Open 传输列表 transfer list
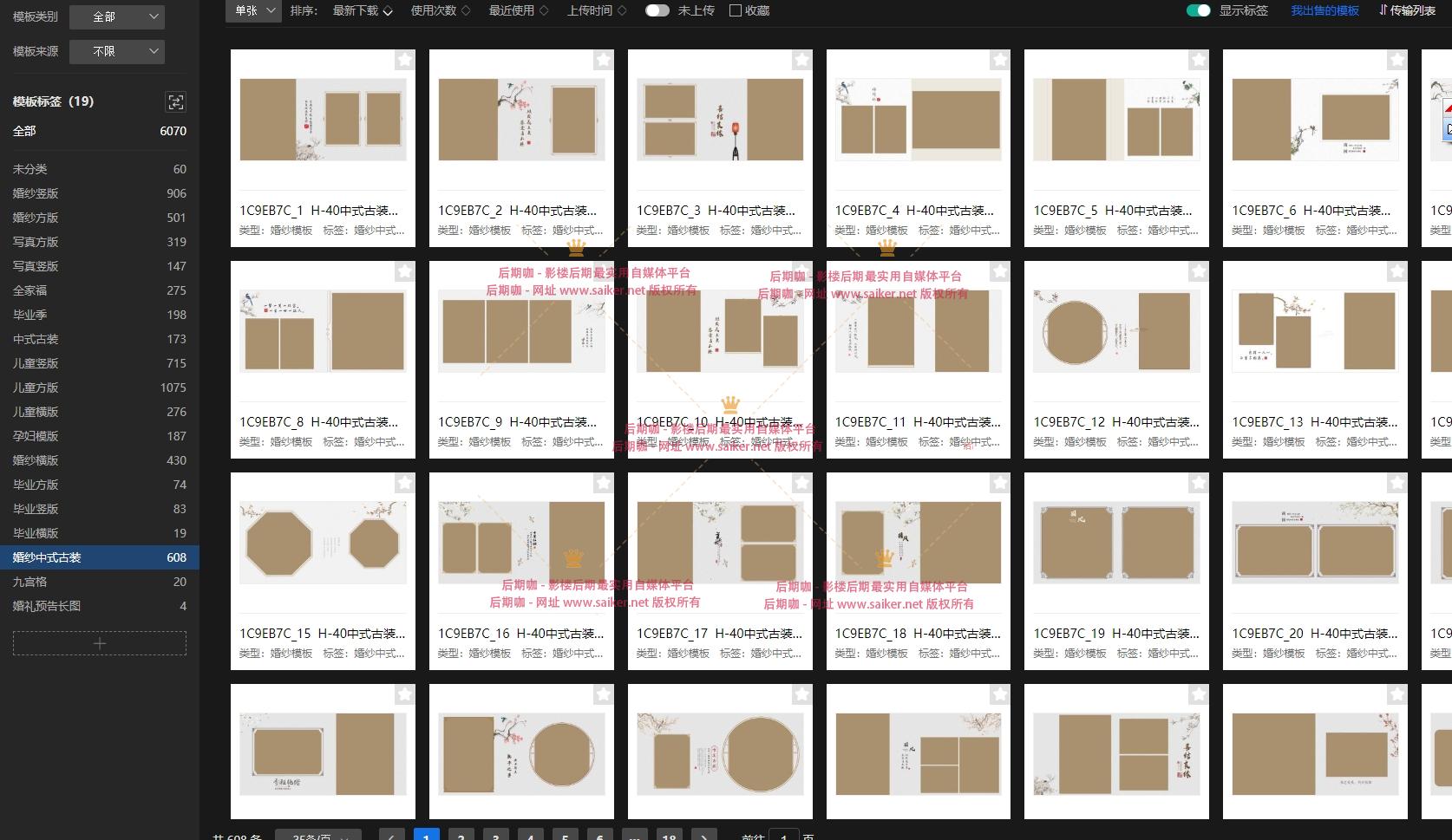 pos(1407,10)
